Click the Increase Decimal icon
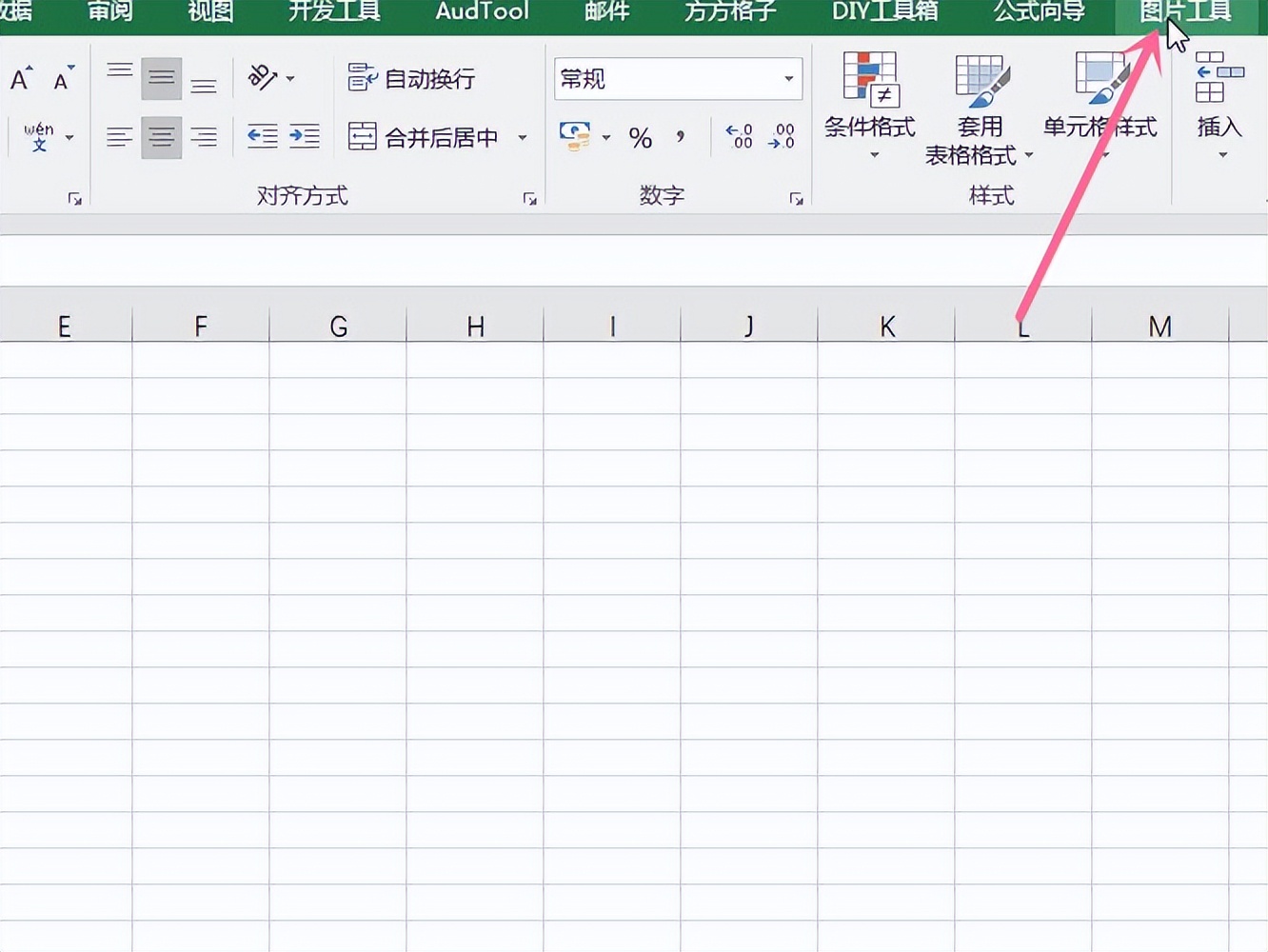Screen dimensions: 1268x952 pyautogui.click(x=739, y=137)
